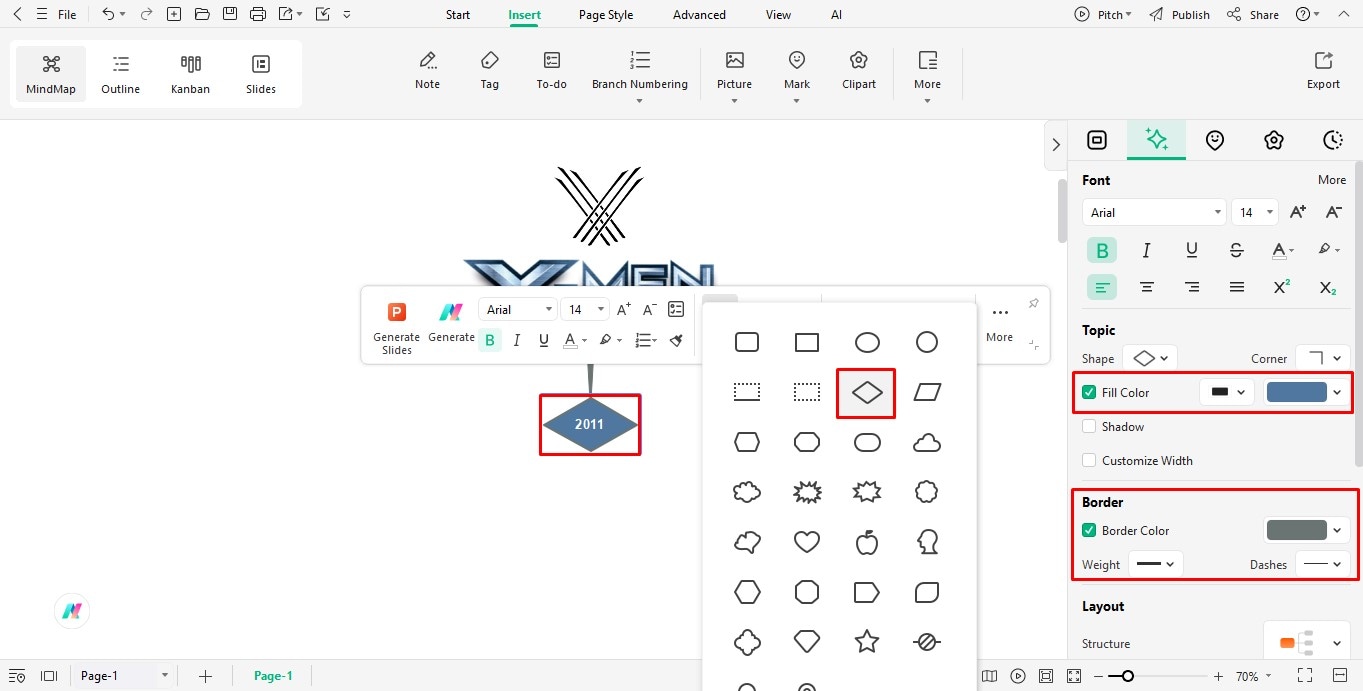Switch to Outline view mode
Screen dimensions: 1363x691
(120, 75)
